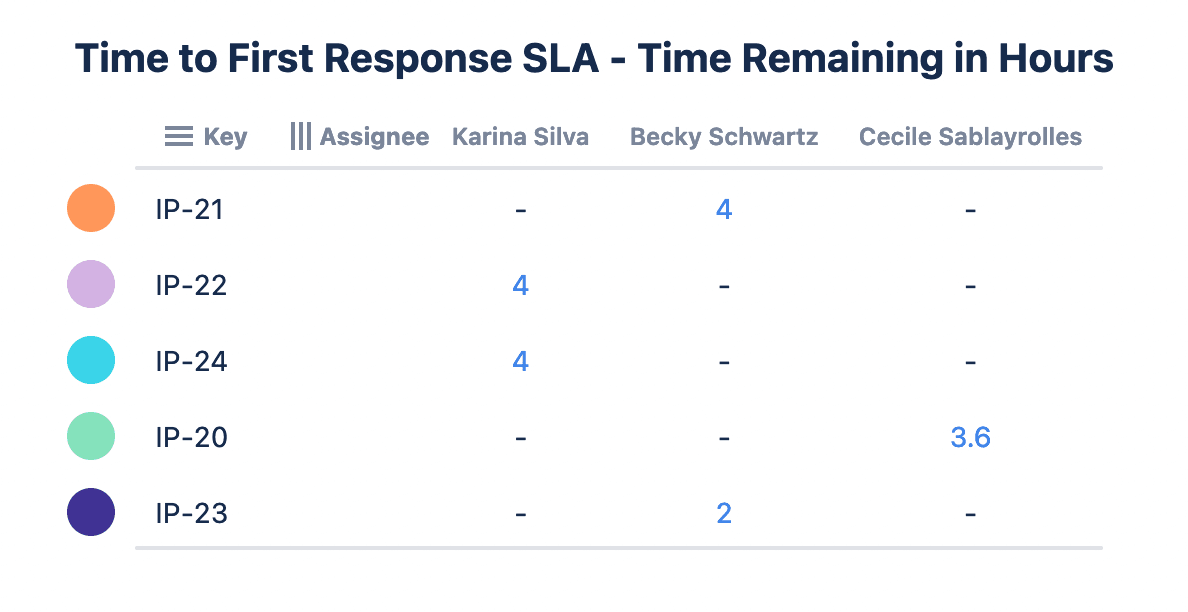This screenshot has width=1188, height=612.
Task: Open Becky Schwartz's value 2 for IP-23
Action: [724, 514]
